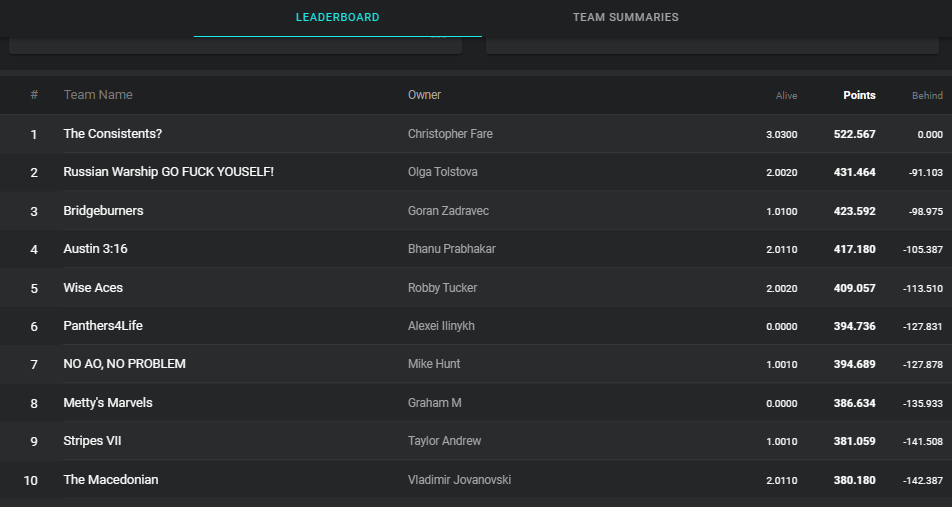
Task: Sort by the Points column header
Action: [x=859, y=95]
